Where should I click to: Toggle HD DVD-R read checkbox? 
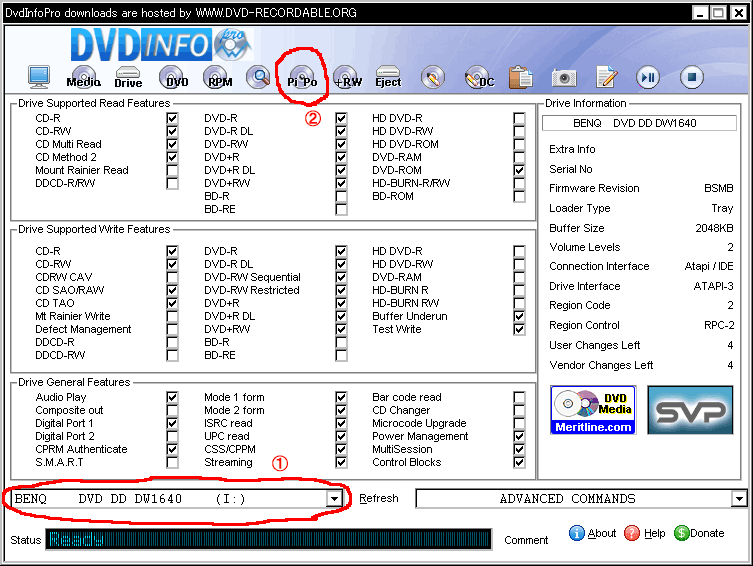pyautogui.click(x=519, y=118)
